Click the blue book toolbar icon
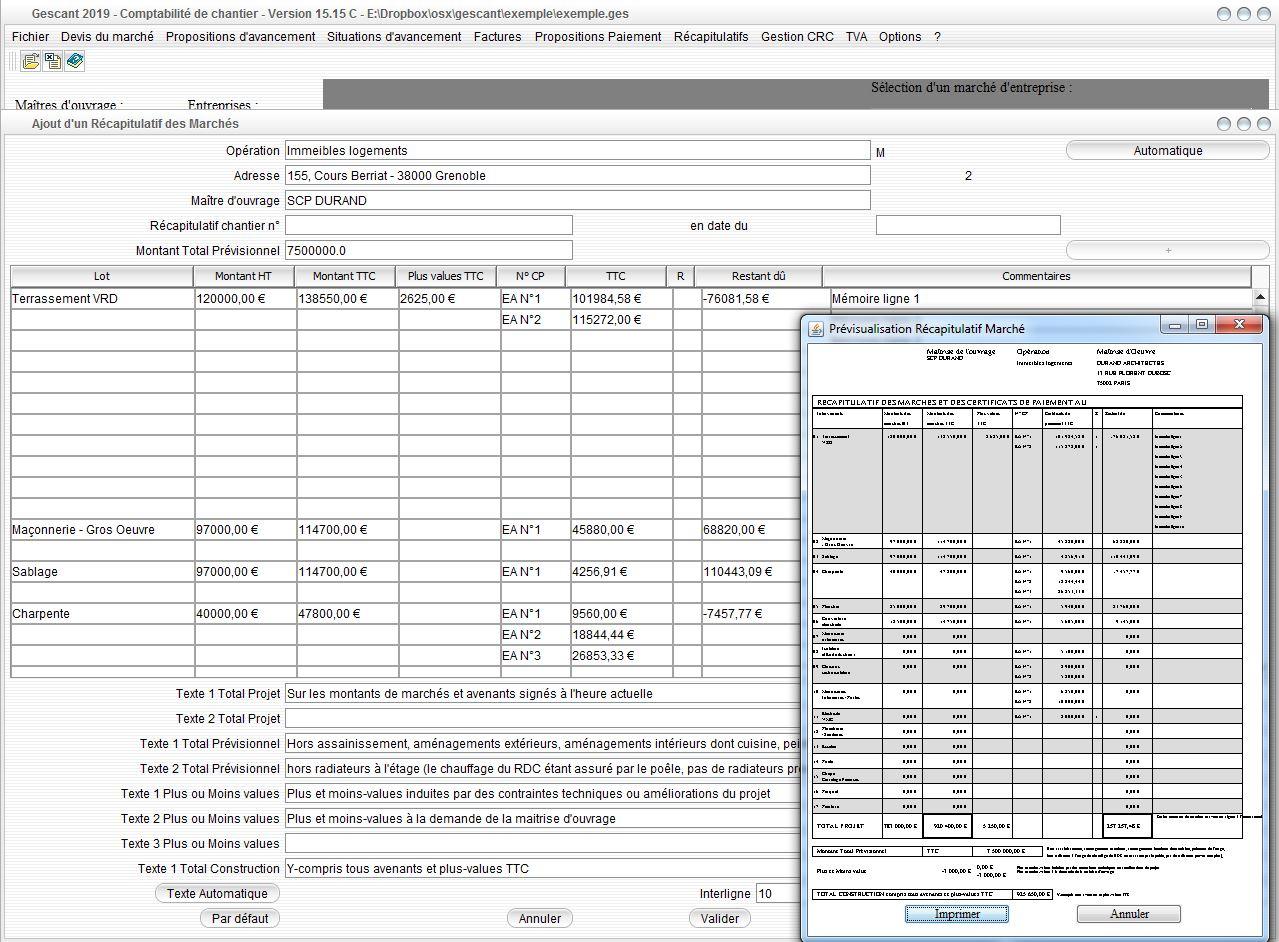Viewport: 1279px width, 942px height. (75, 61)
